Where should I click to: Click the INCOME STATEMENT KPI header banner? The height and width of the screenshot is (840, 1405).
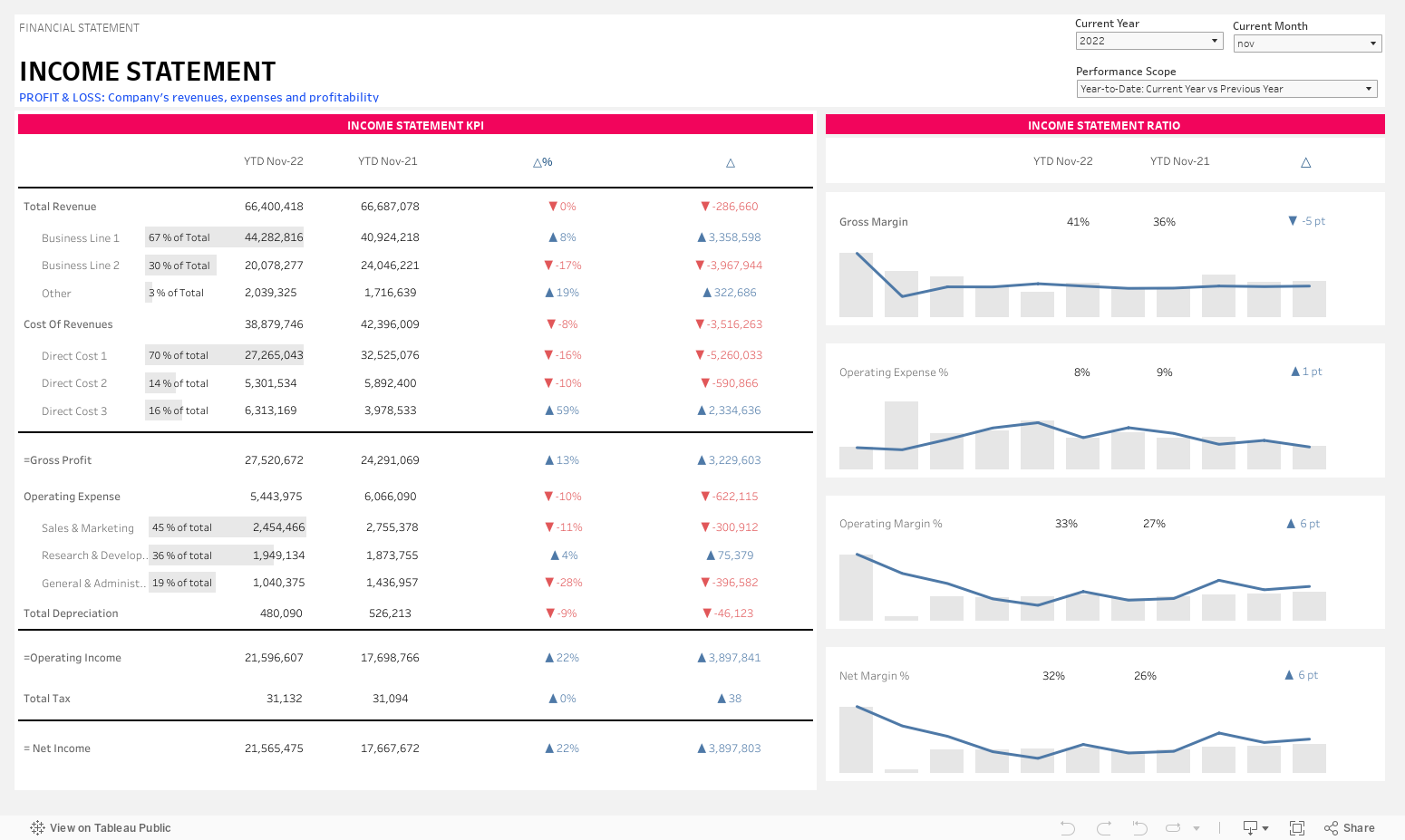[415, 125]
